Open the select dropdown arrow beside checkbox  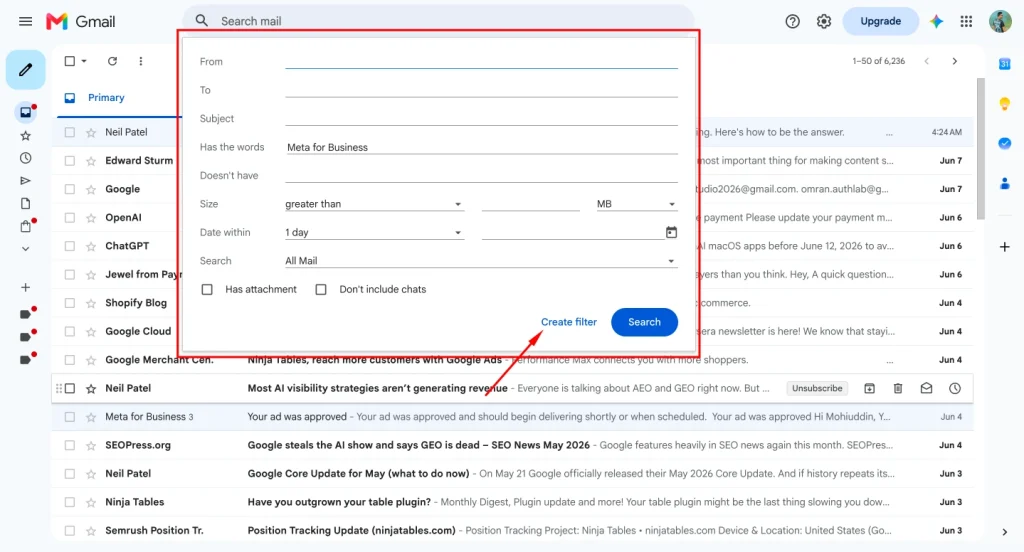[84, 61]
